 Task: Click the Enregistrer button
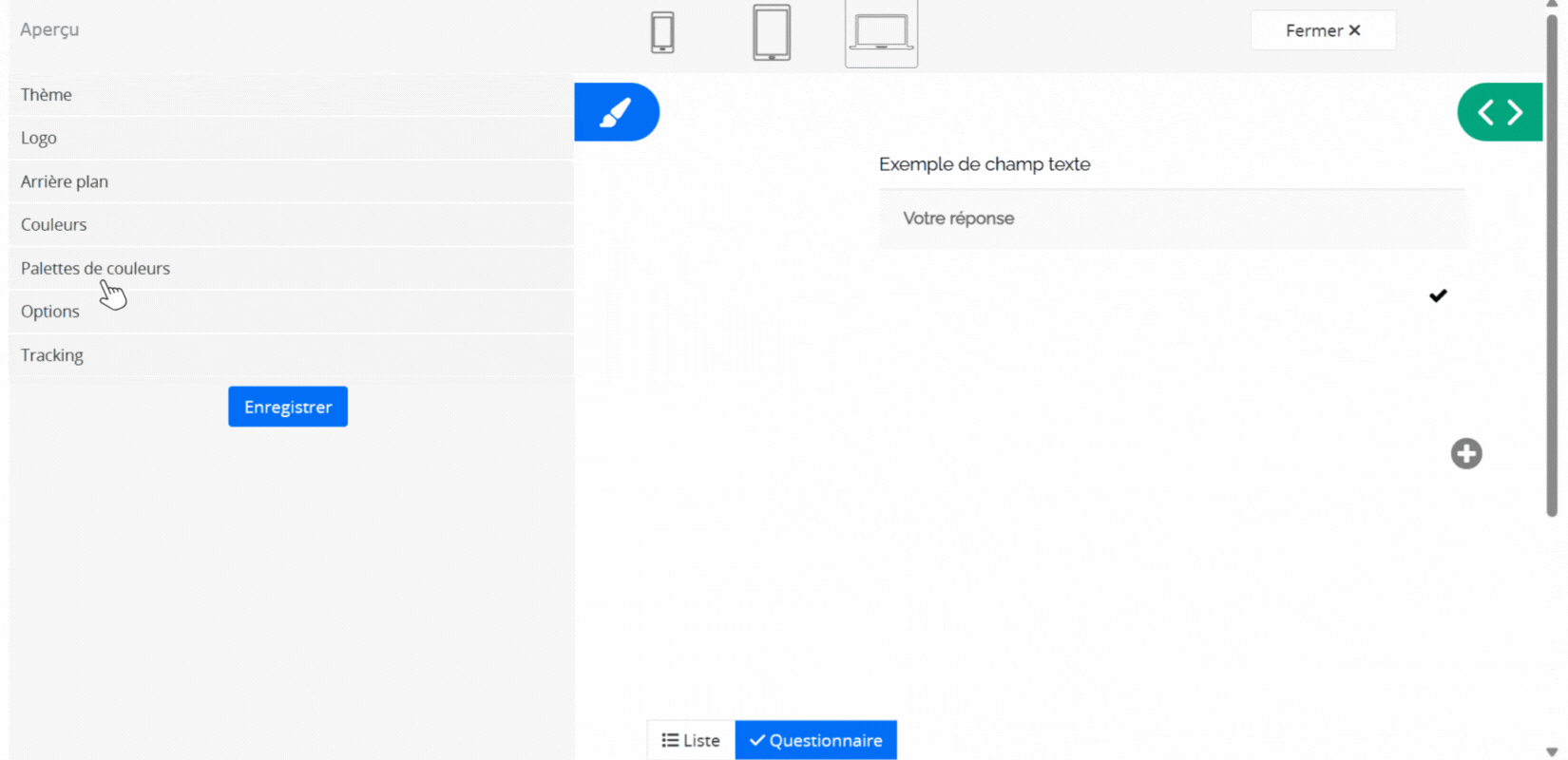click(288, 407)
